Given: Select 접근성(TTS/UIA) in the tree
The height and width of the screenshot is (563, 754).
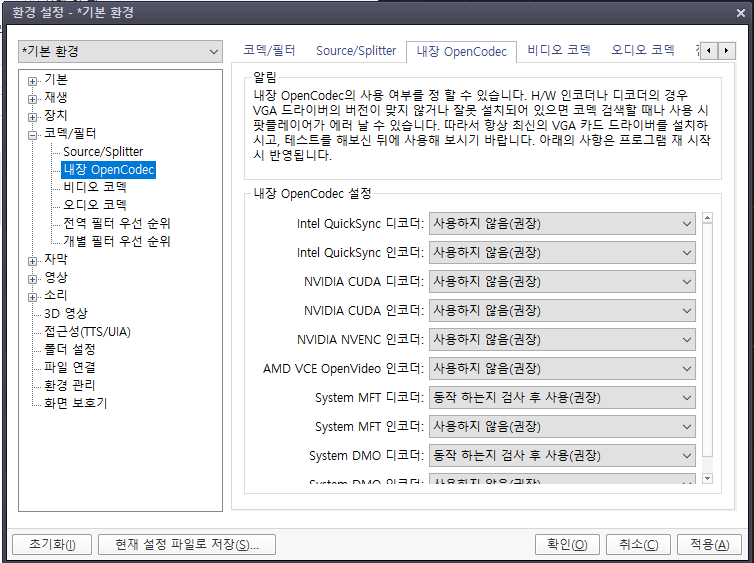Looking at the screenshot, I should [x=87, y=331].
